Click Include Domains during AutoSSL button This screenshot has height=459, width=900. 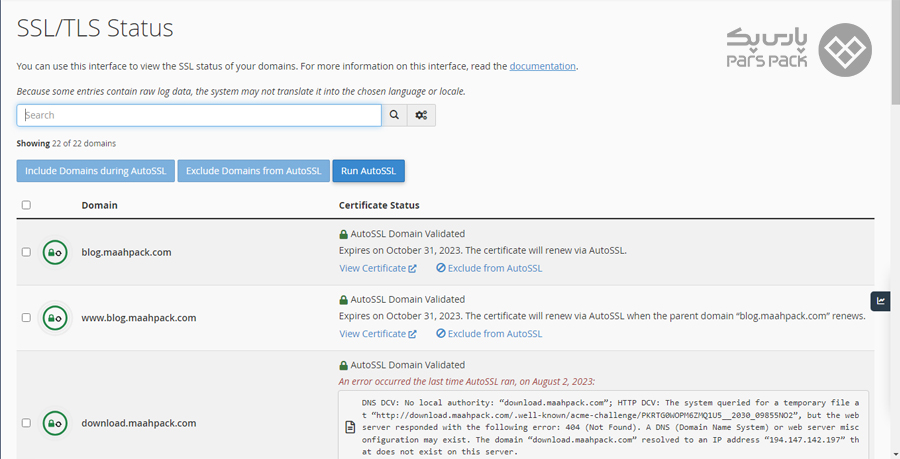[95, 171]
